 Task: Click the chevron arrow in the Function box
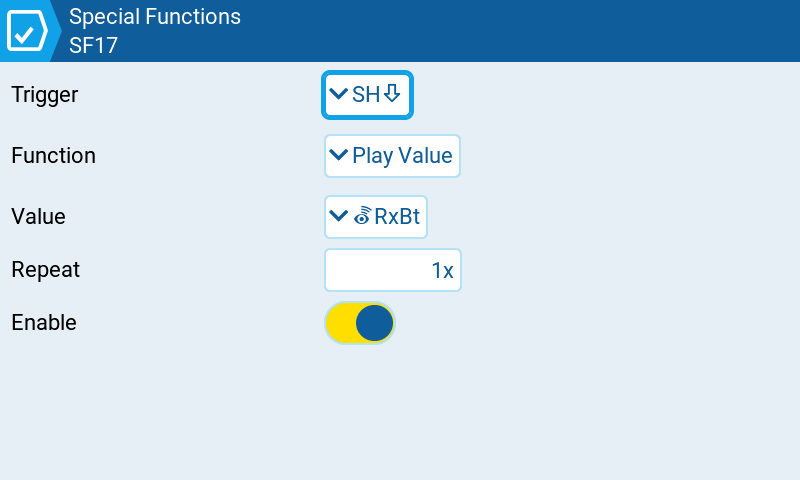click(x=338, y=155)
